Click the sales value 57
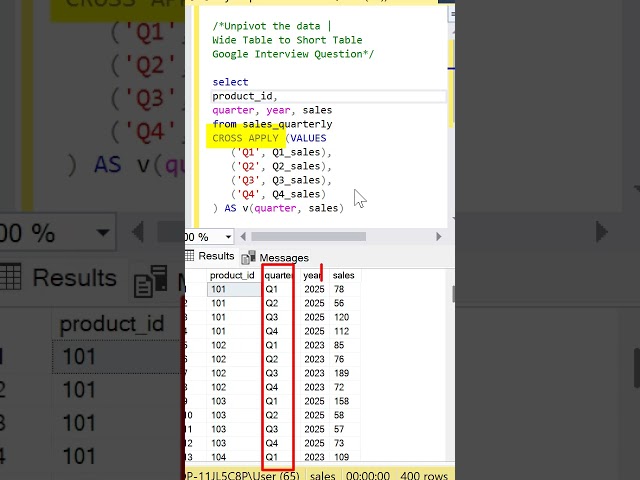Image resolution: width=640 pixels, height=480 pixels. click(339, 429)
